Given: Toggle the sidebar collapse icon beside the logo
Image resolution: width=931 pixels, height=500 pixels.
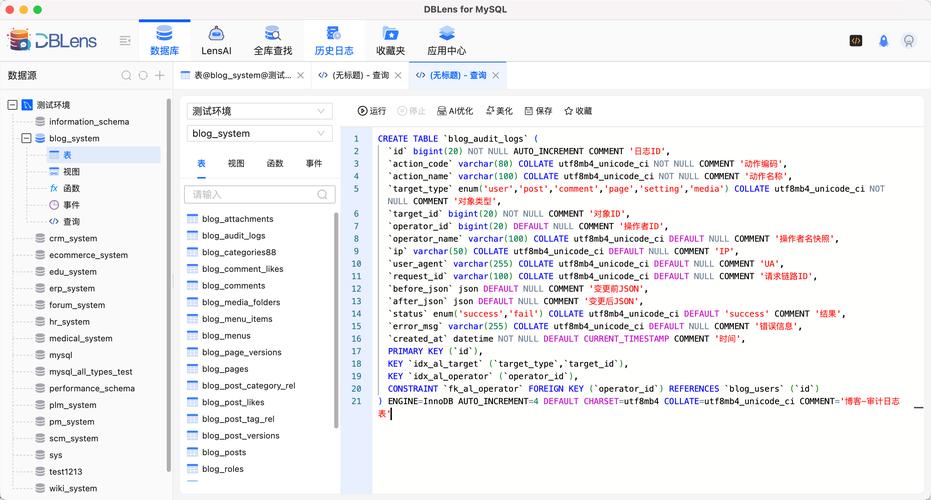Looking at the screenshot, I should pos(125,41).
